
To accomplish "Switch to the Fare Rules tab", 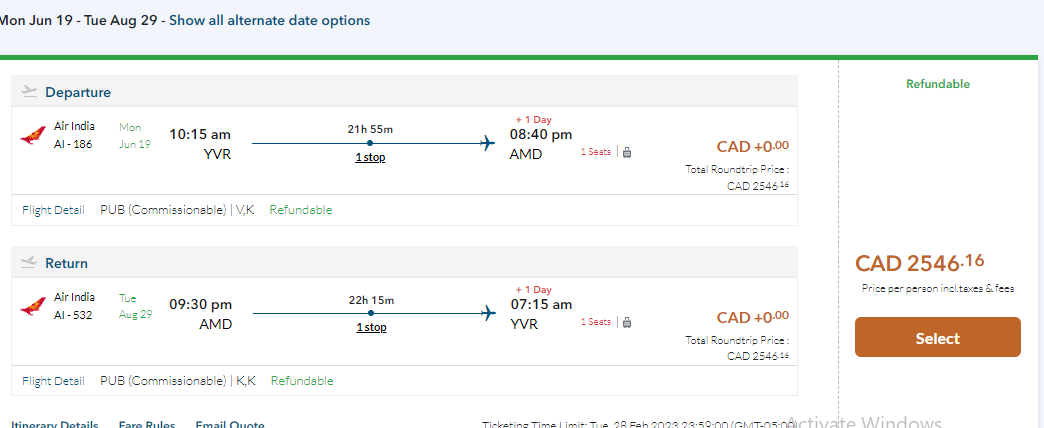I will (147, 424).
